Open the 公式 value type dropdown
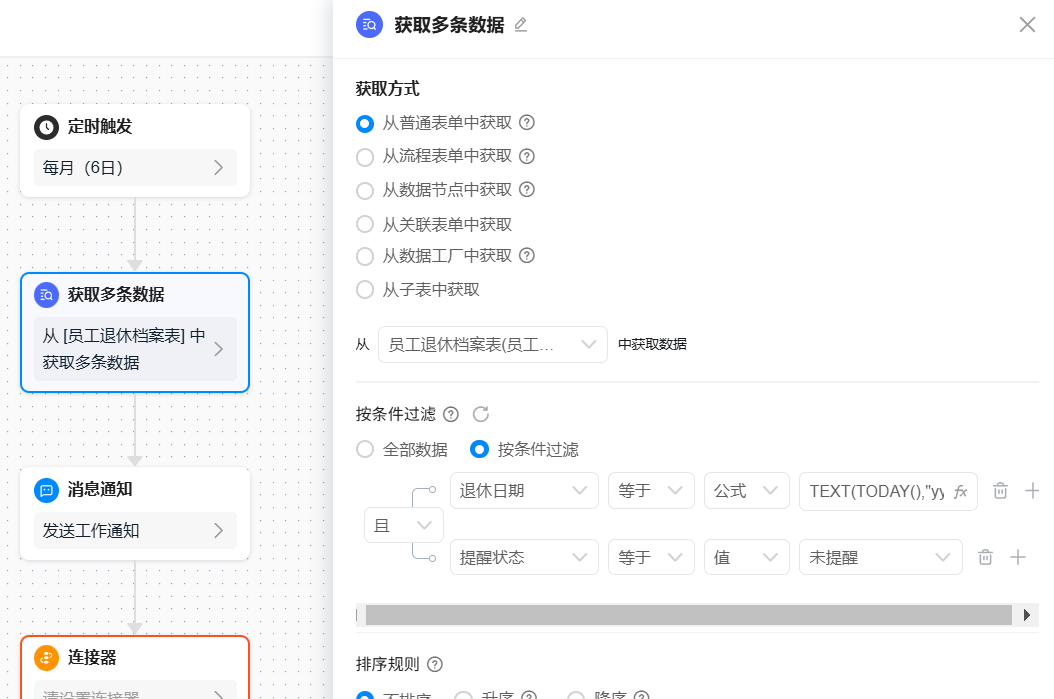Viewport: 1054px width, 699px height. point(747,491)
